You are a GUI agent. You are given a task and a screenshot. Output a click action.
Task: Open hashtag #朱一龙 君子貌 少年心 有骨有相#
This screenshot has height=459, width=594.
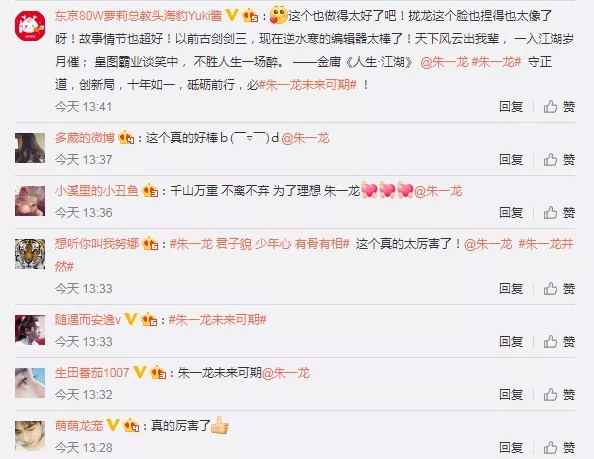[x=259, y=244]
